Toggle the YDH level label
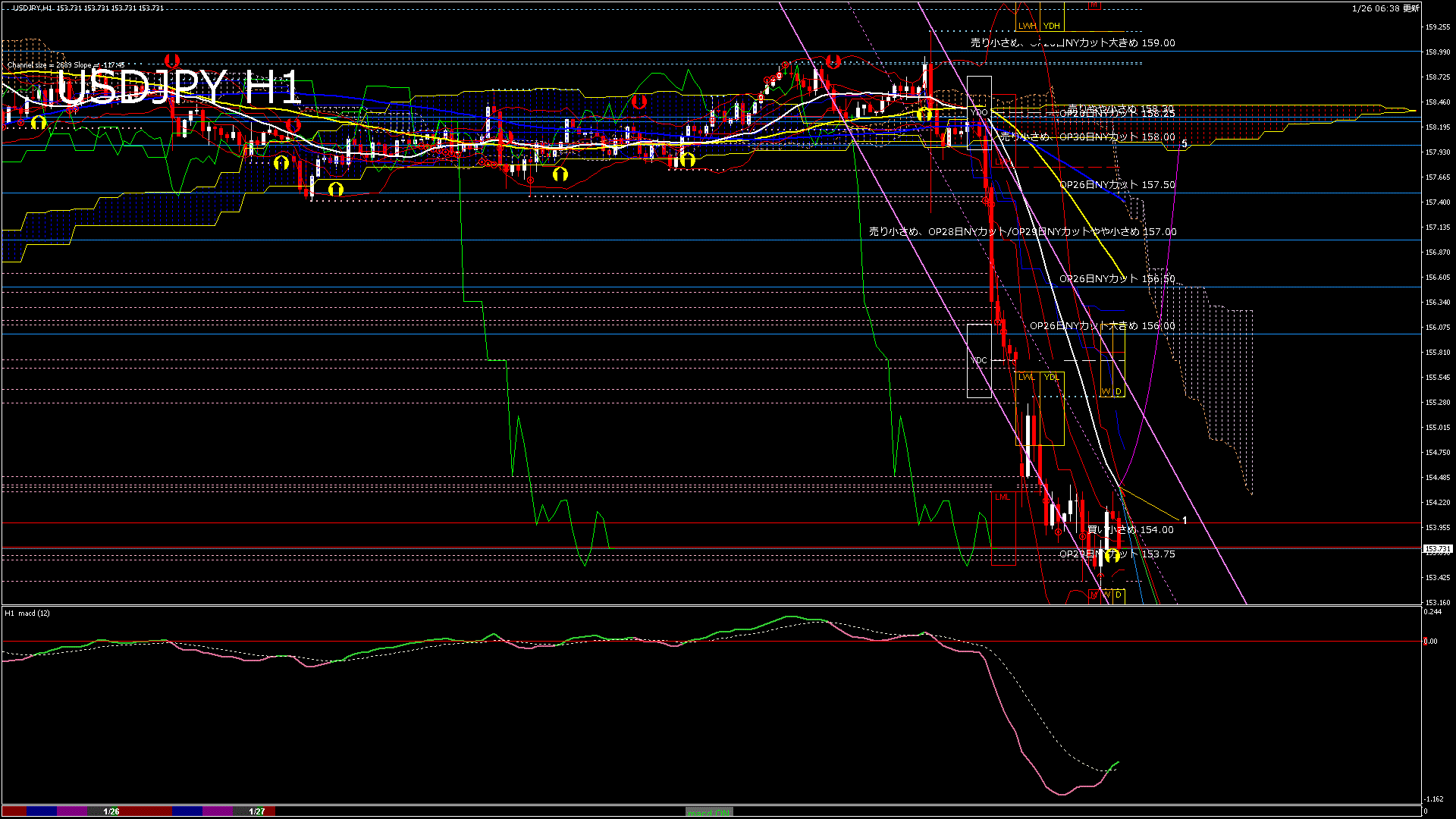Screen dimensions: 1456x819 1051,25
